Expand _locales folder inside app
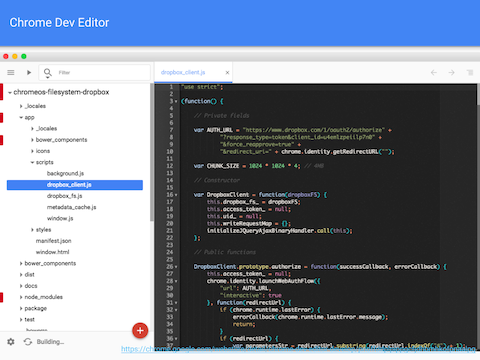Screen dimensions: 480x360 32,129
